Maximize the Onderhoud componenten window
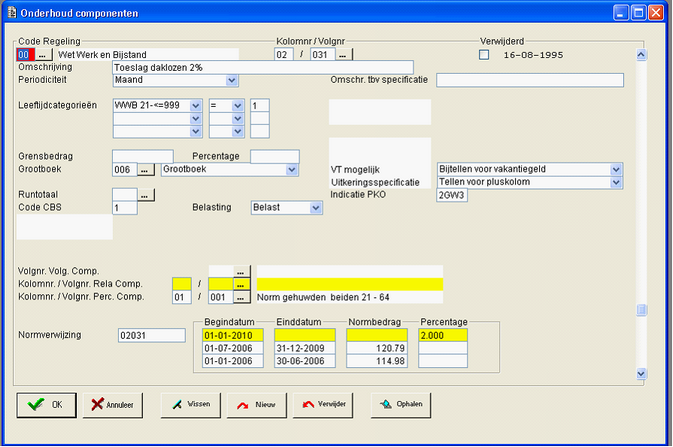 pos(639,13)
